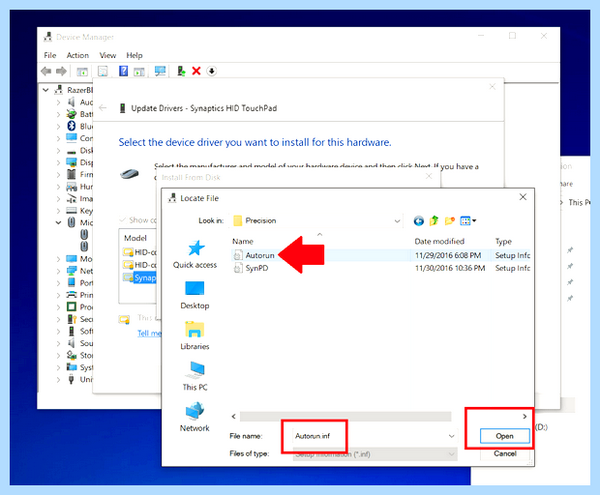
Task: Click the Update driver toolbar icon
Action: 181,71
